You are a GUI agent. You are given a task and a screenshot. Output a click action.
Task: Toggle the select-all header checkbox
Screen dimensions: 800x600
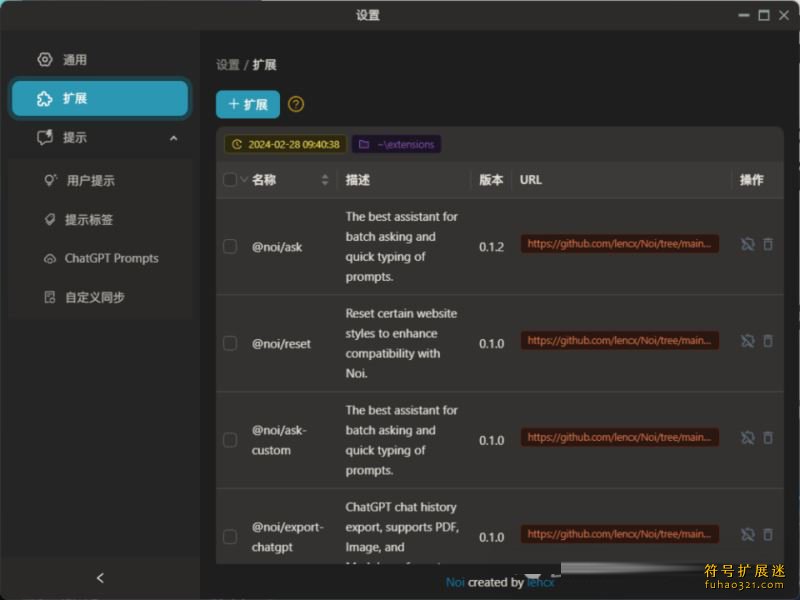click(x=230, y=180)
